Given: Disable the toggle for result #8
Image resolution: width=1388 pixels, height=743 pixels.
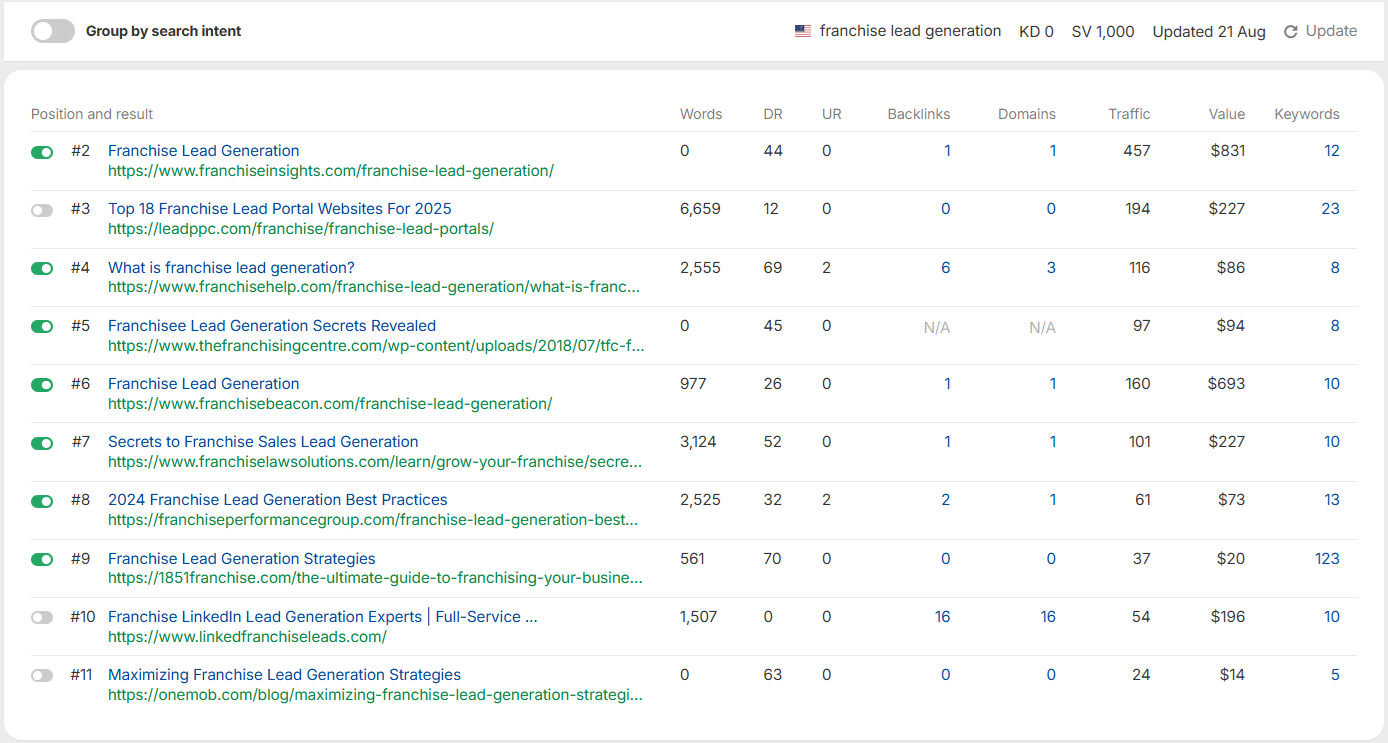Looking at the screenshot, I should (x=42, y=501).
